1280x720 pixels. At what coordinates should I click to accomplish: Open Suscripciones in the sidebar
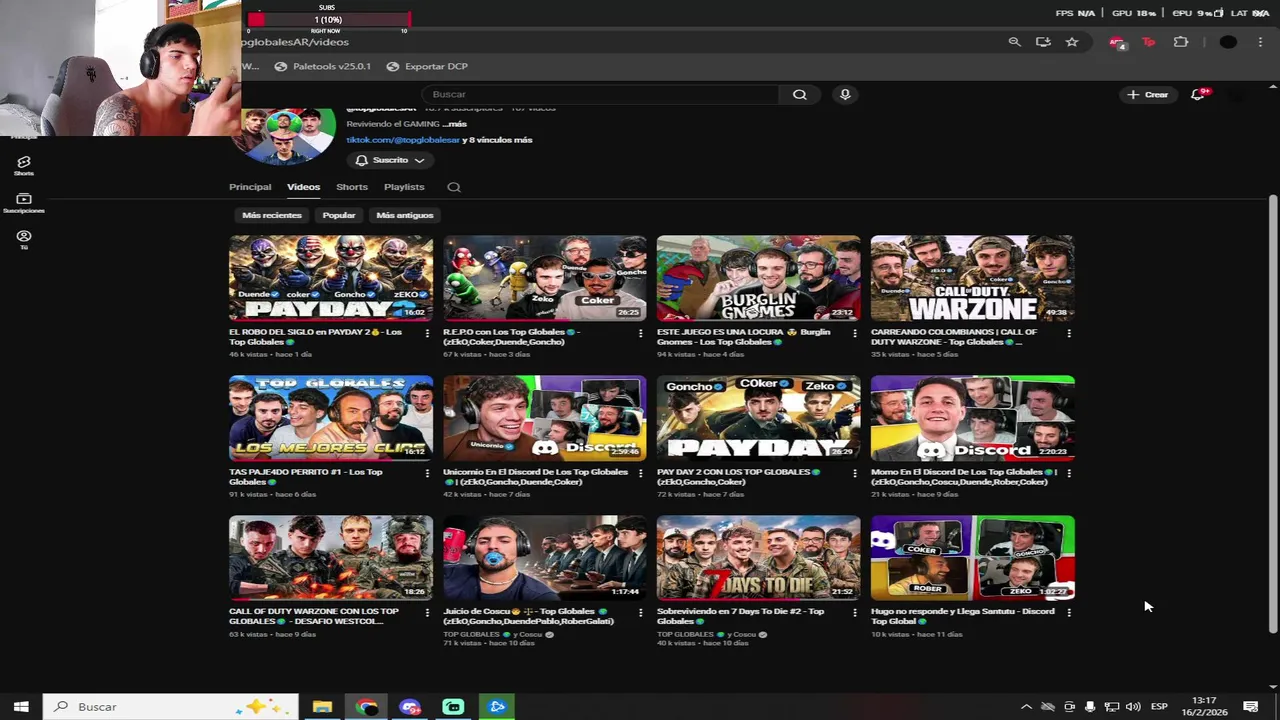coord(24,203)
